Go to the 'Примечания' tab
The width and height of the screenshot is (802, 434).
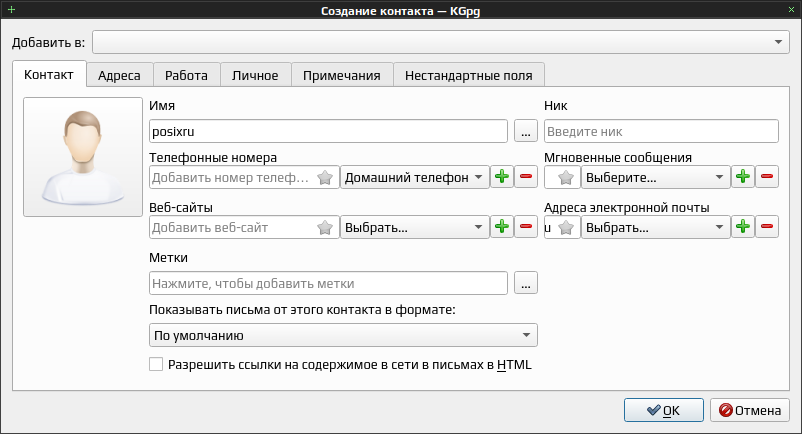click(342, 76)
